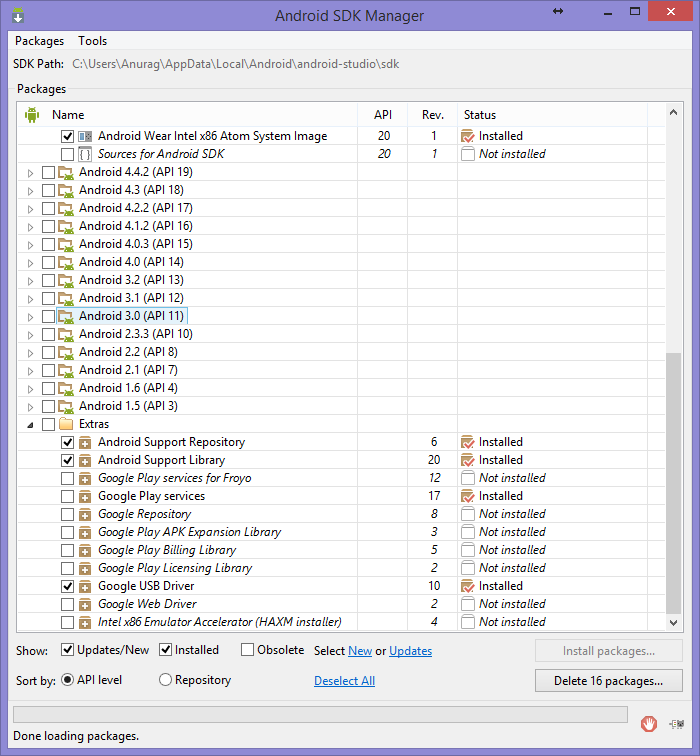Open the log window icon at bottom right
Screen dimensions: 700x756
pos(677,724)
